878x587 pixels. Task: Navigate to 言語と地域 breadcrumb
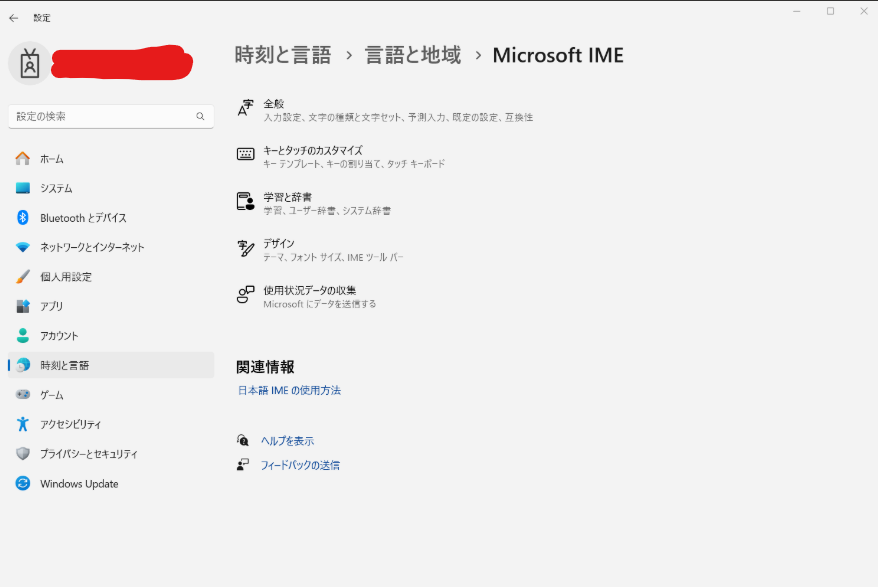pyautogui.click(x=413, y=56)
